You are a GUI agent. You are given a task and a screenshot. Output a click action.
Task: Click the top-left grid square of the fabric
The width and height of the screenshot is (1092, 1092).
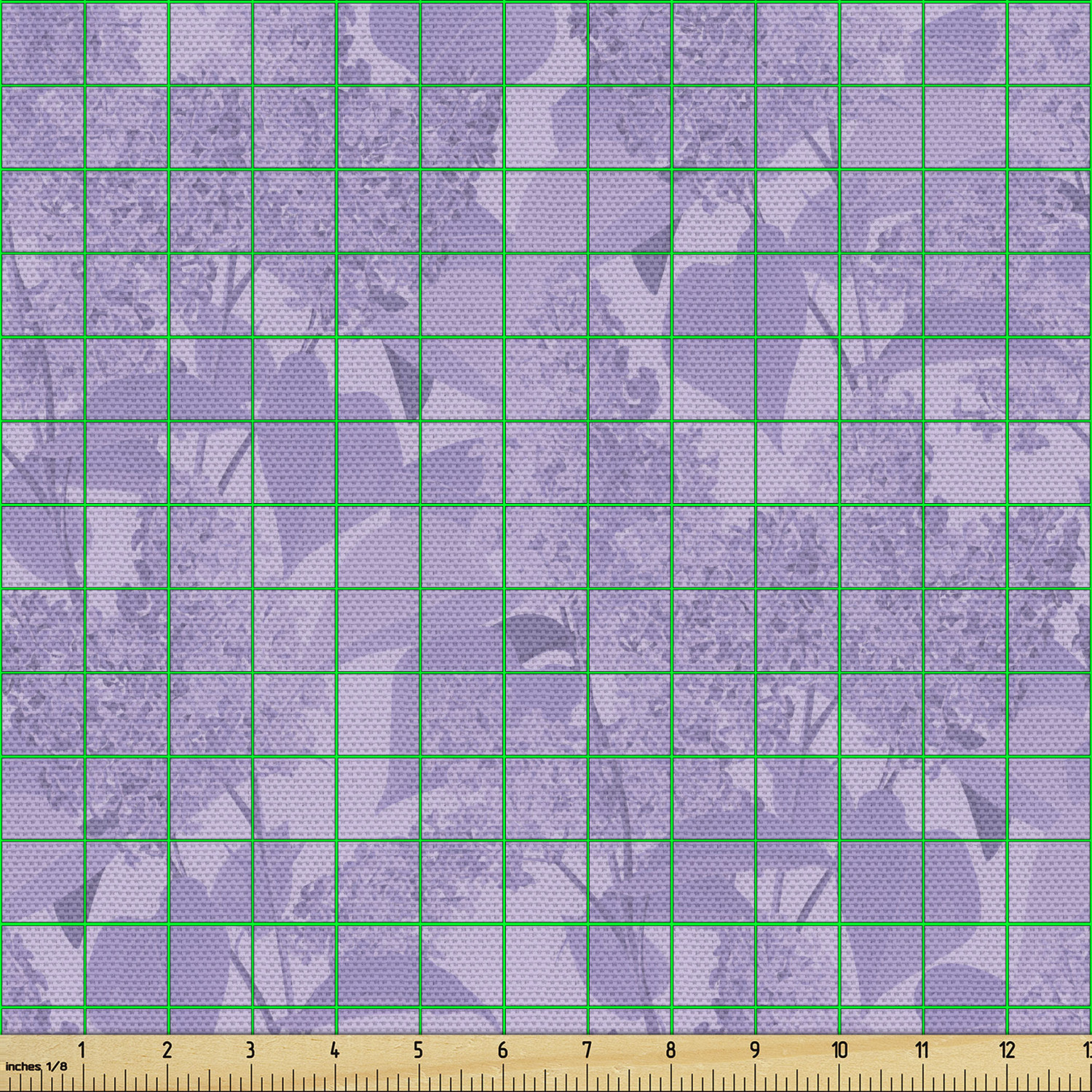[x=42, y=42]
